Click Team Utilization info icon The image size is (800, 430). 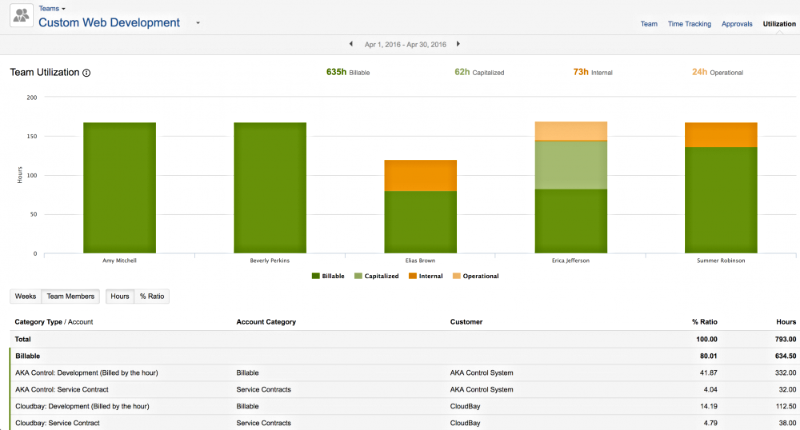coord(87,73)
